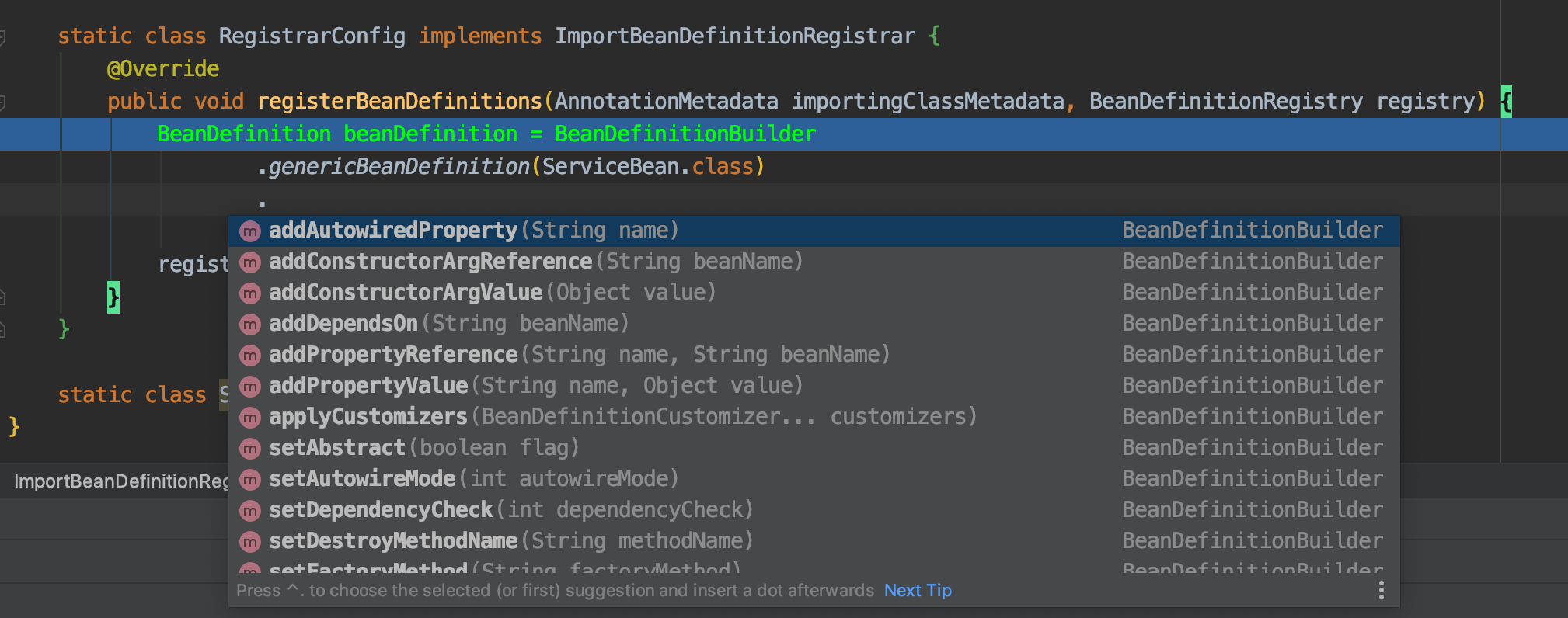Click the Next Tip link
This screenshot has height=618, width=1568.
[x=918, y=591]
